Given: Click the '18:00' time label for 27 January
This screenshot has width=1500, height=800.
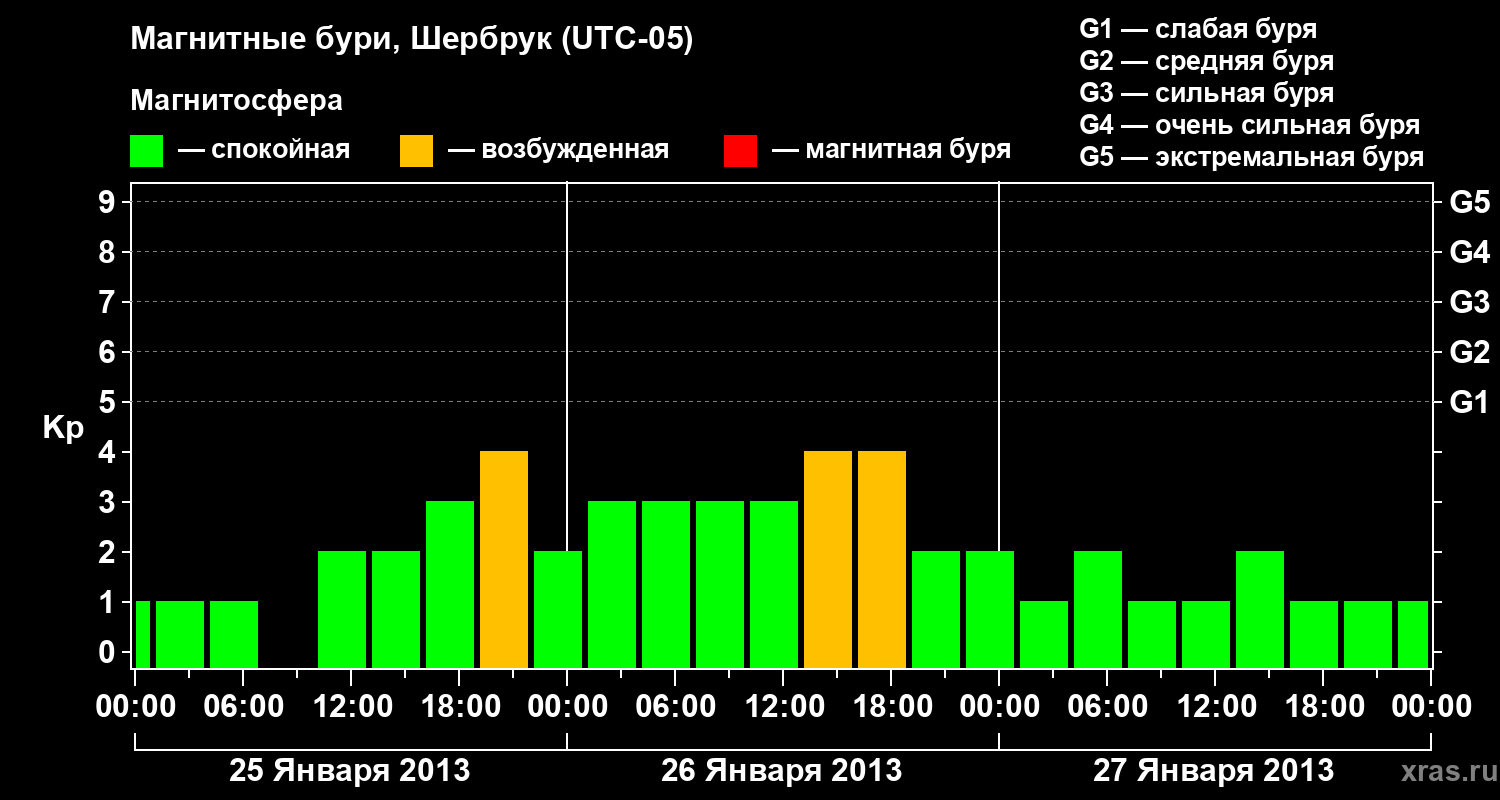Looking at the screenshot, I should pos(1323,706).
